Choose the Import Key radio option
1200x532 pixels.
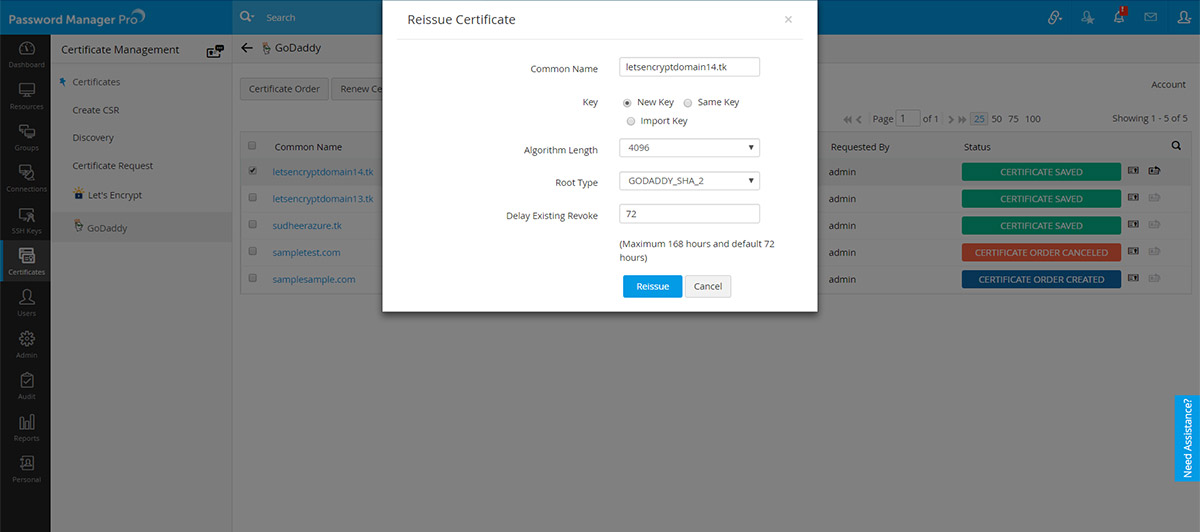pyautogui.click(x=630, y=121)
